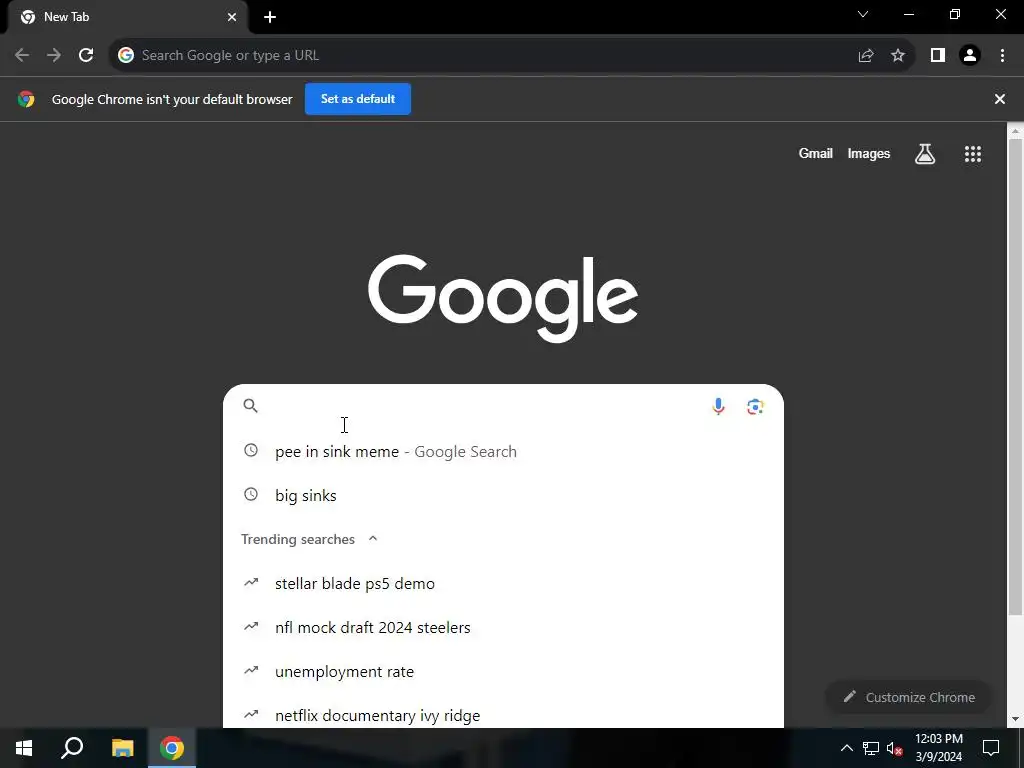
Task: Click scrollbar down arrow
Action: (x=1016, y=720)
